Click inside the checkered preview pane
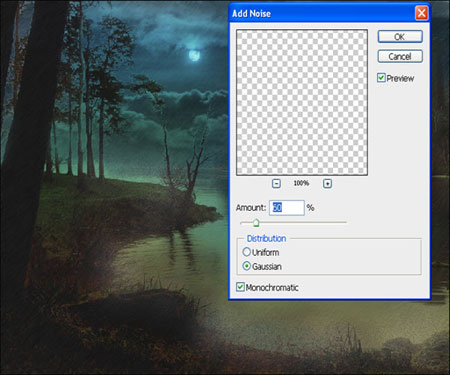Image resolution: width=450 pixels, height=375 pixels. point(302,102)
